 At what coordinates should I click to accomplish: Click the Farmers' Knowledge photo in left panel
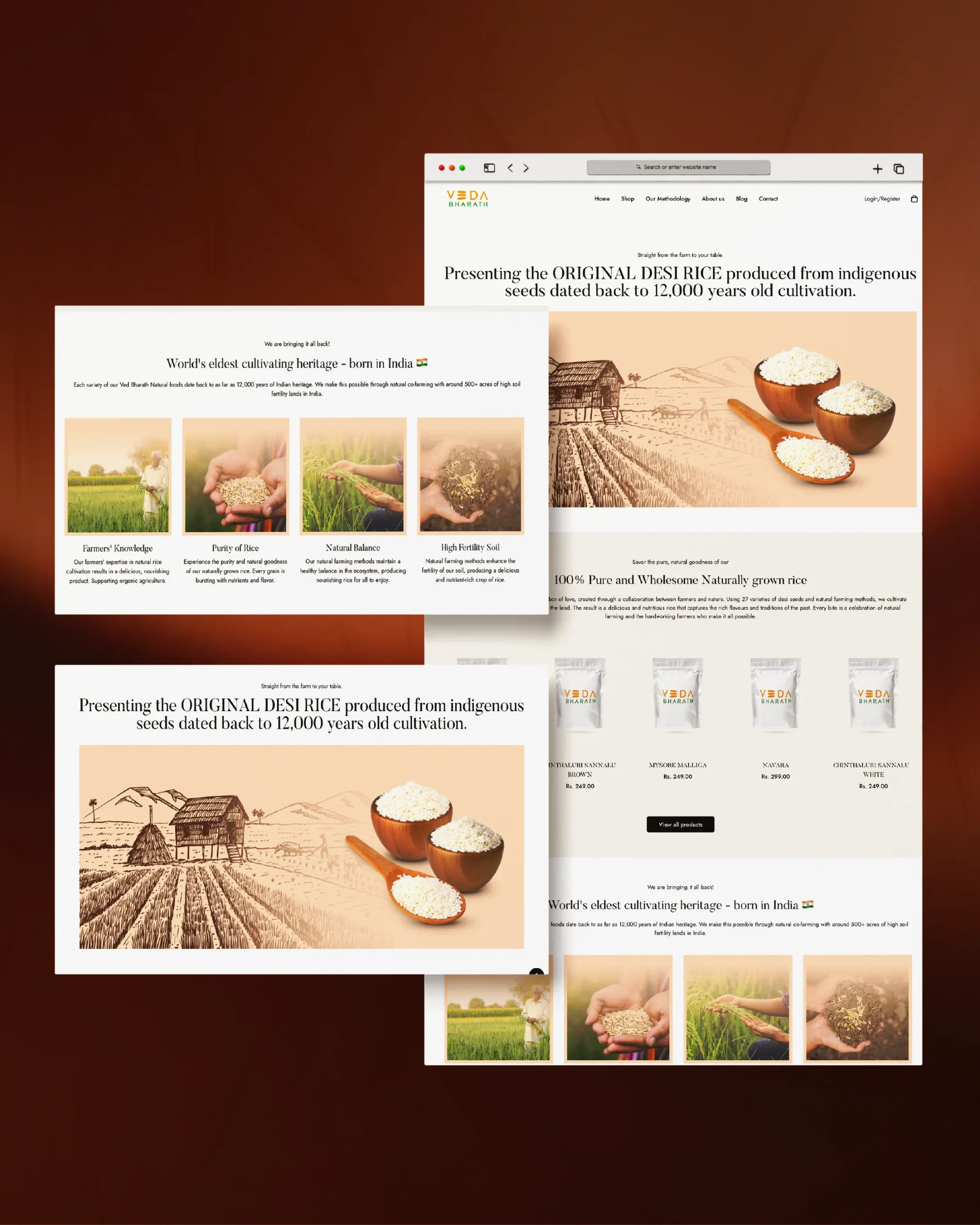(118, 476)
